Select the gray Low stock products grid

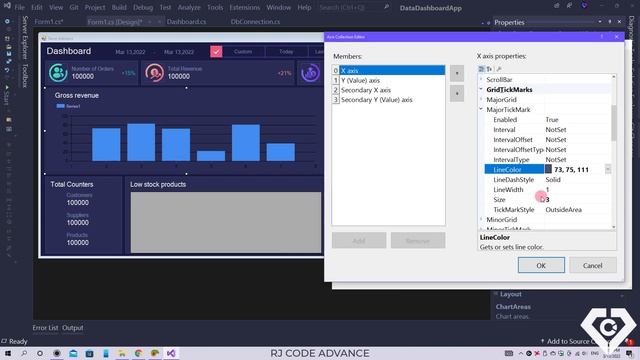pyautogui.click(x=226, y=222)
